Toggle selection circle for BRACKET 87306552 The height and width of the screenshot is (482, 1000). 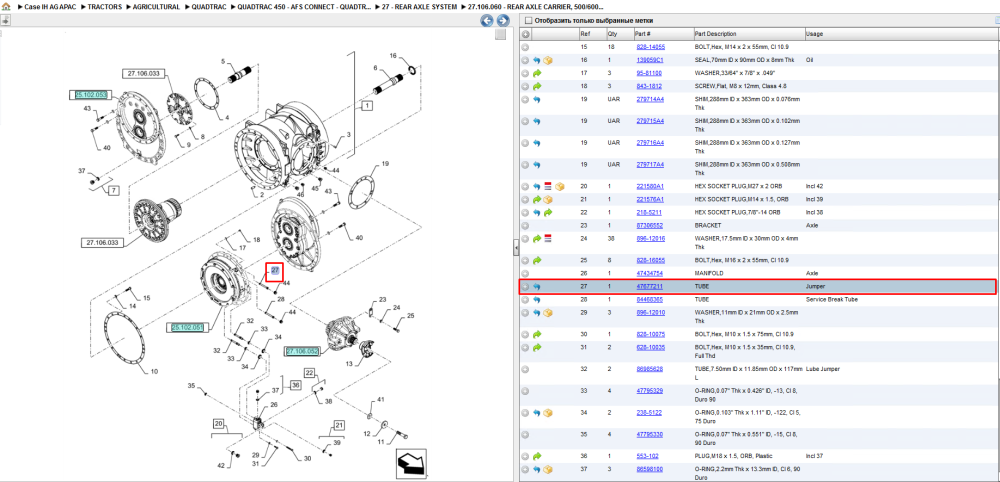[525, 225]
